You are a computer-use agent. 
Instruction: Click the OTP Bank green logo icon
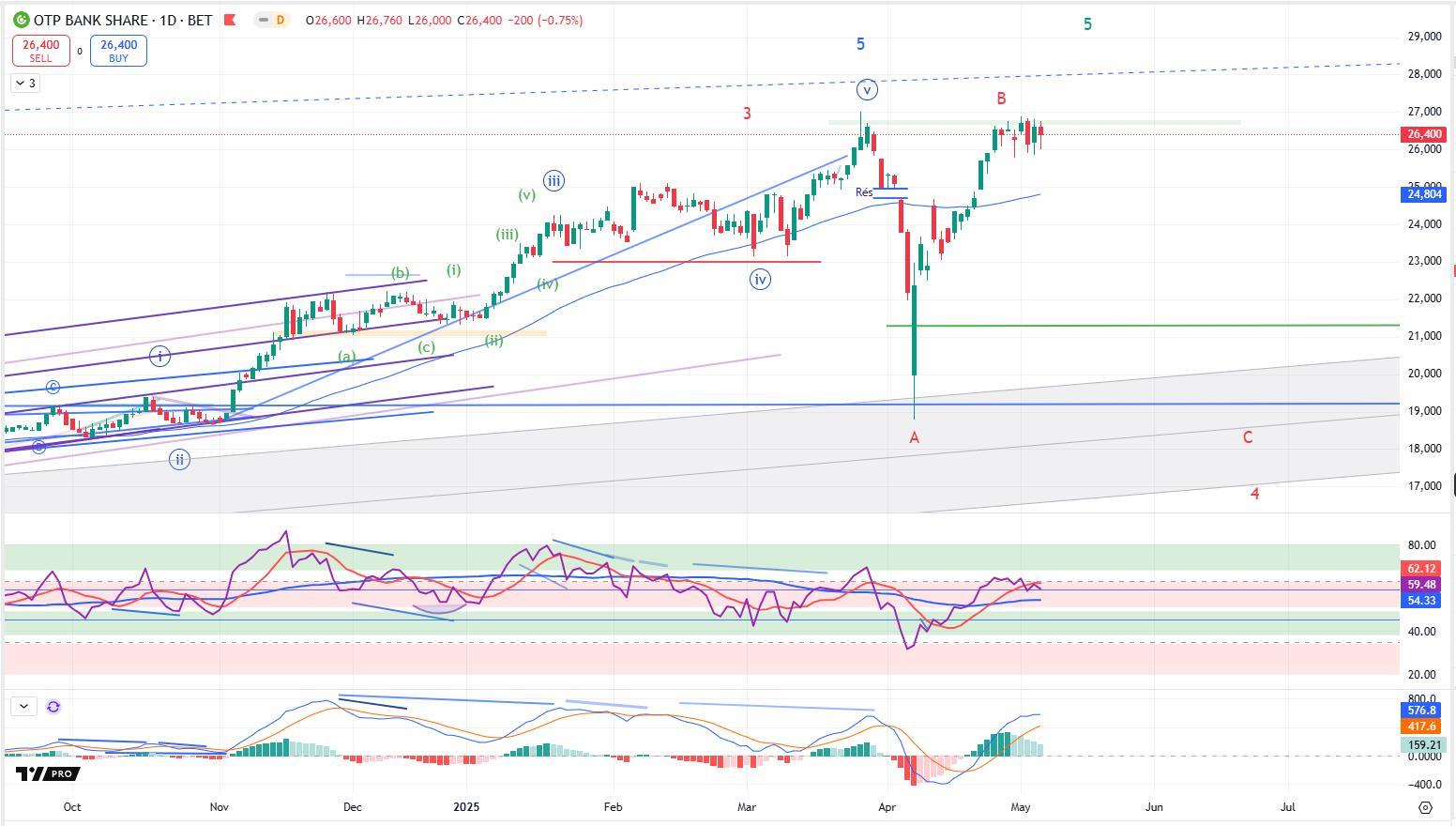[21, 20]
